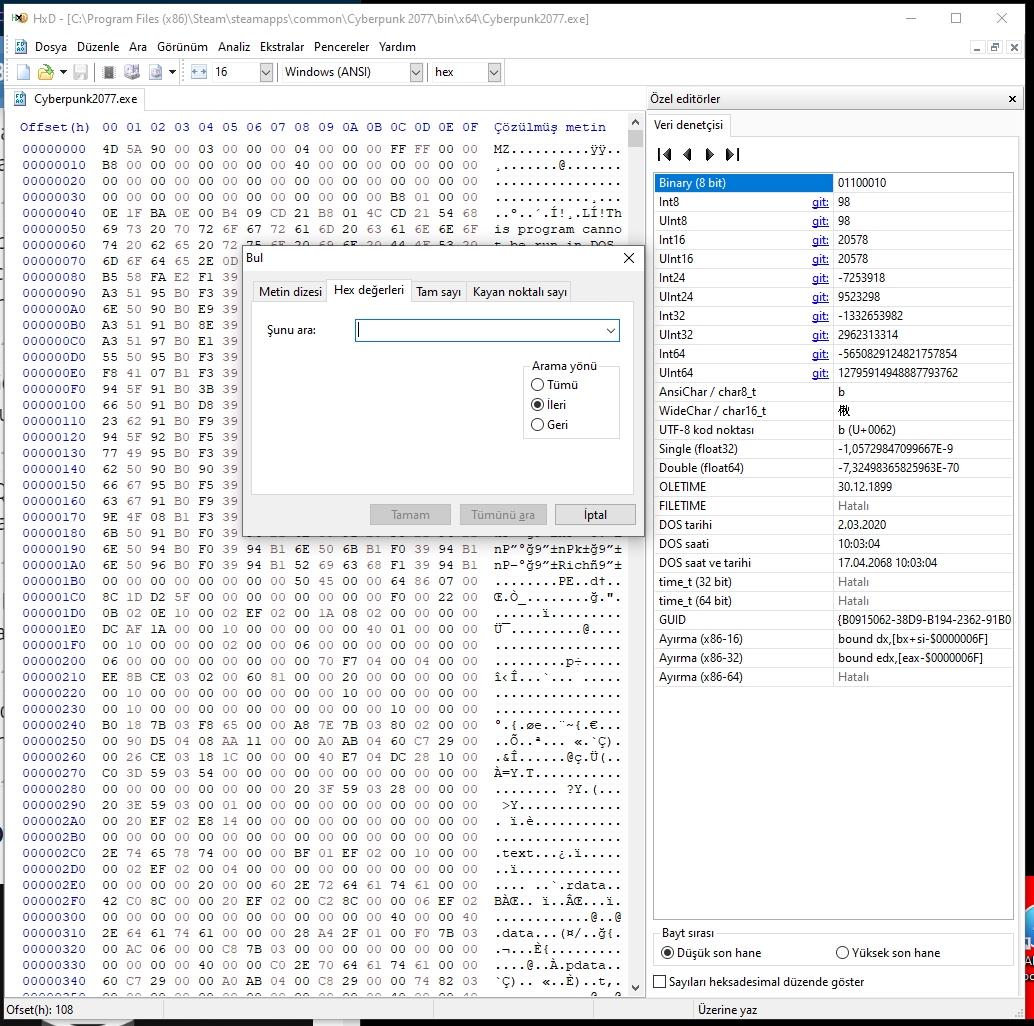Restore the inner document window

point(995,47)
